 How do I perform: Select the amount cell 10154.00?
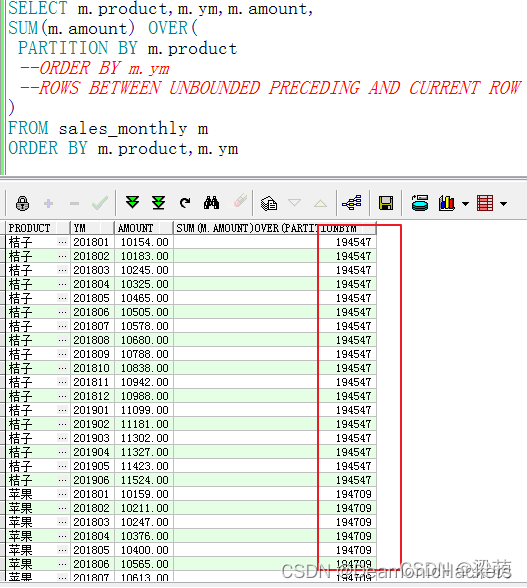point(144,242)
